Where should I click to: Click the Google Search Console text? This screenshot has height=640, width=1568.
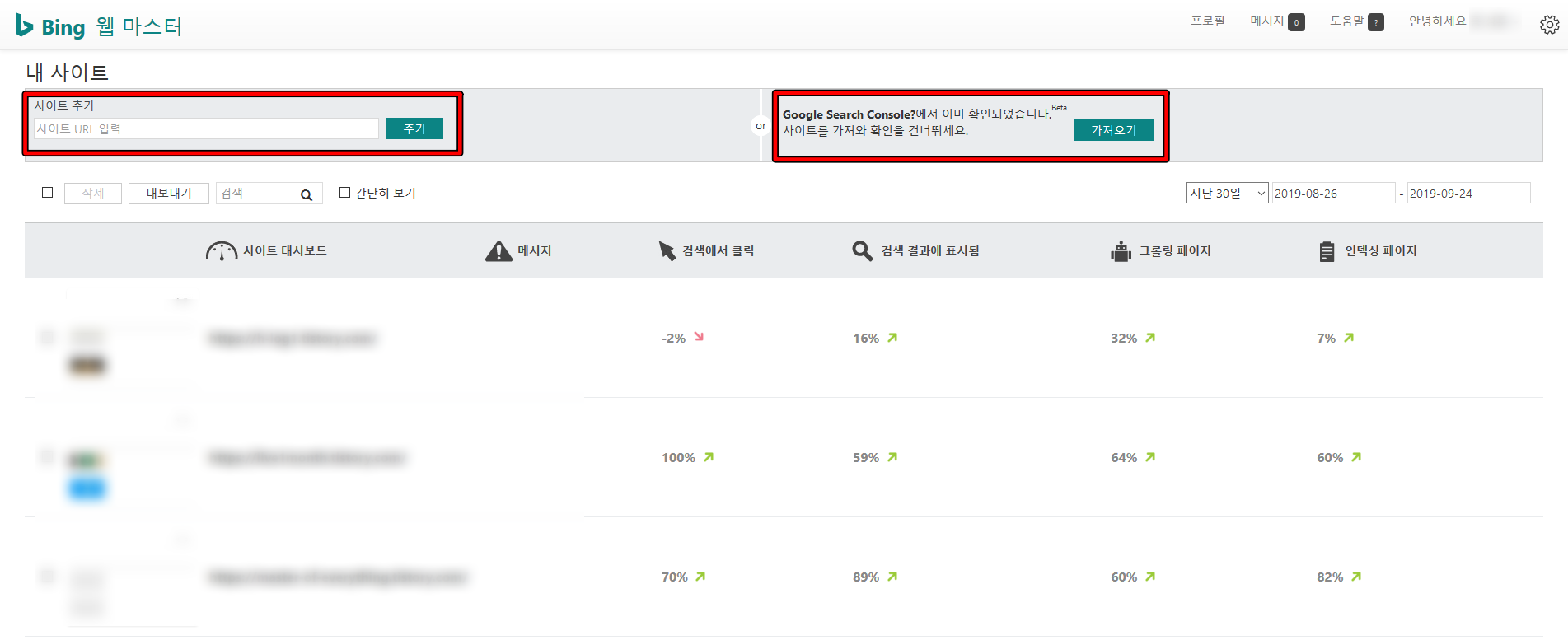point(849,114)
